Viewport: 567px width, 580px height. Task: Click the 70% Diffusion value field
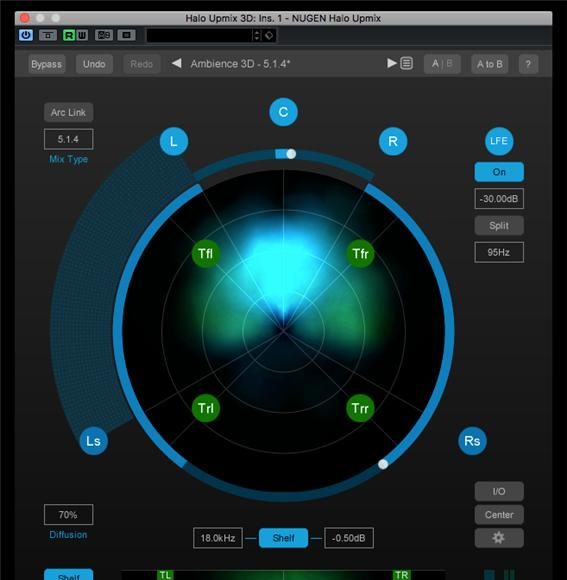click(68, 515)
